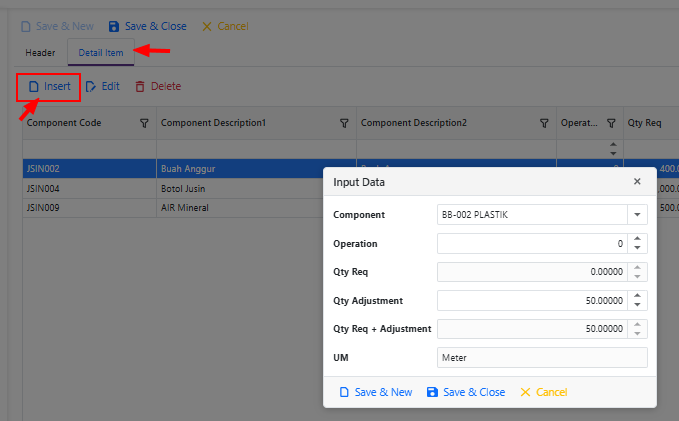Open filter icon of Operat... column
679x421 pixels.
(611, 123)
